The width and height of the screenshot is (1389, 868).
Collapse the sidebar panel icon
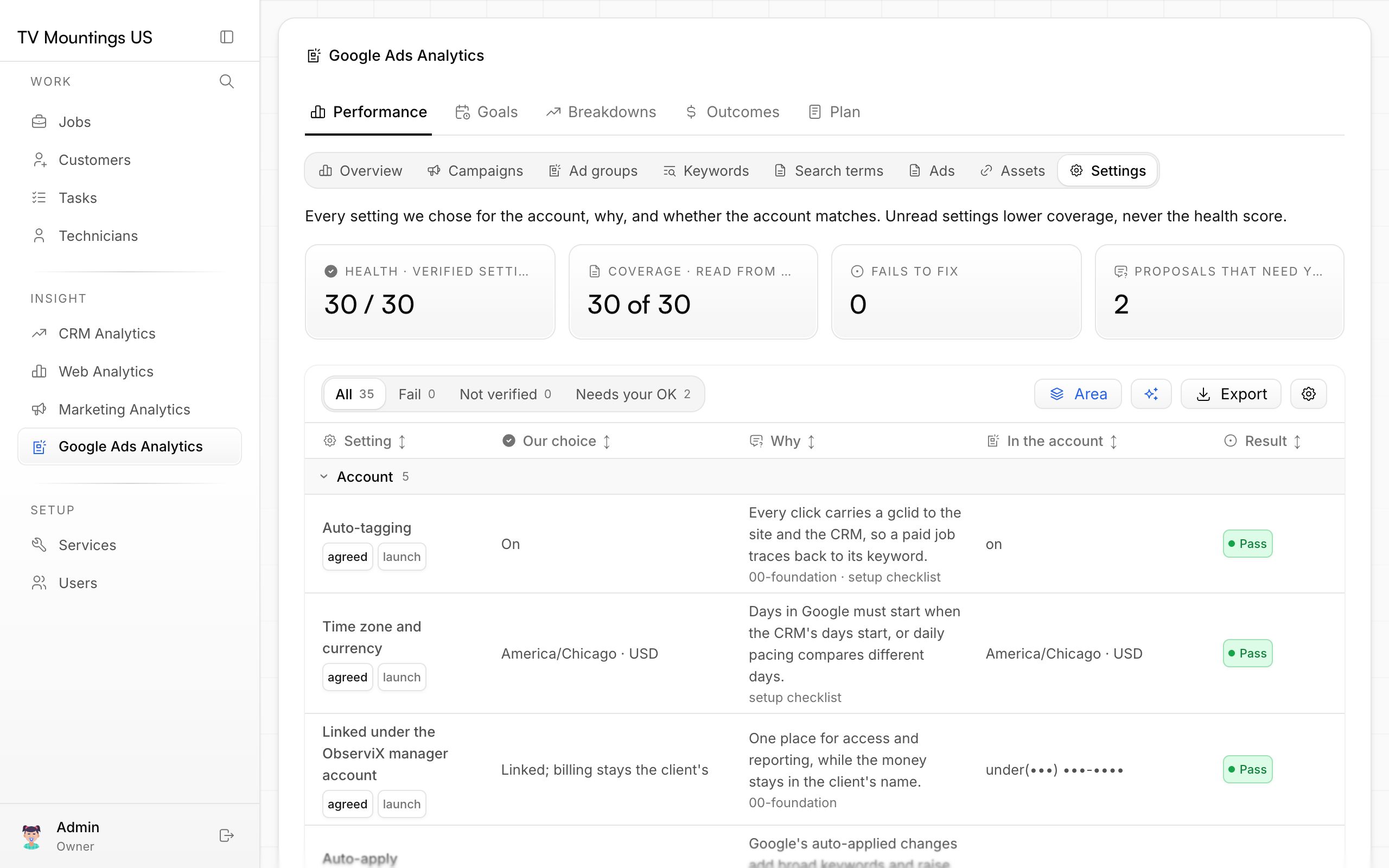[227, 37]
